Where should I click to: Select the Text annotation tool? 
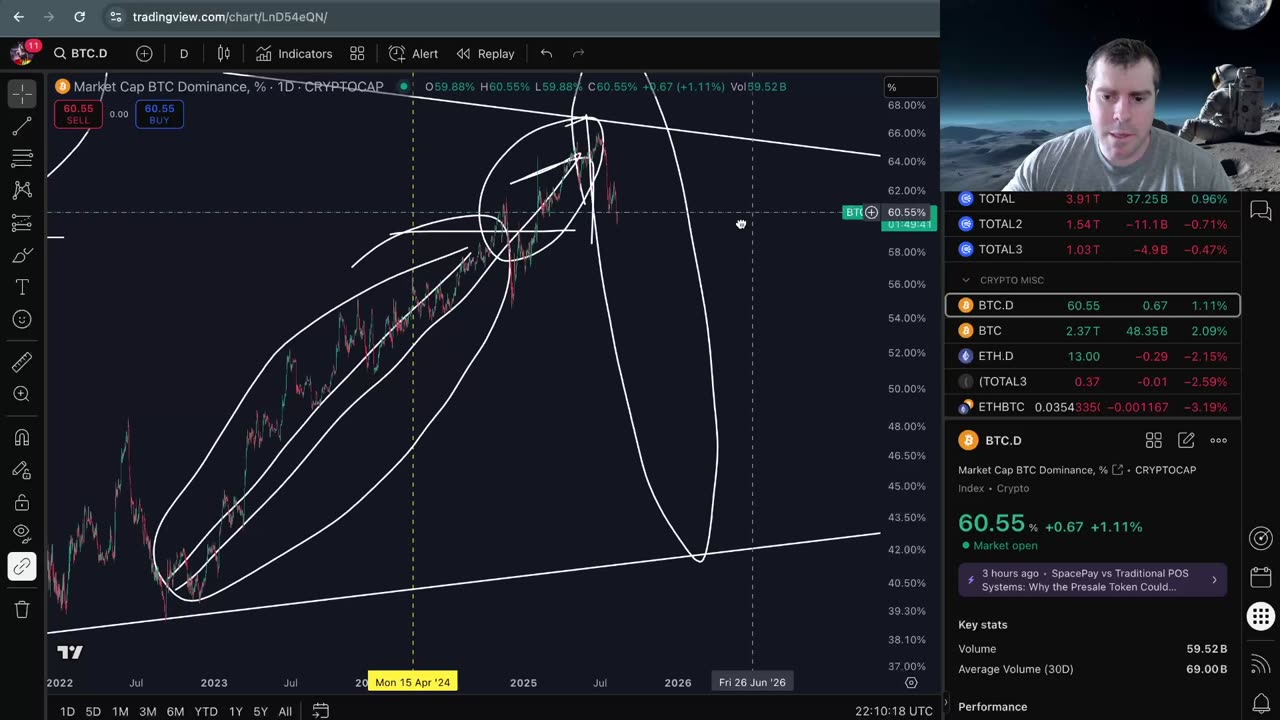tap(22, 287)
